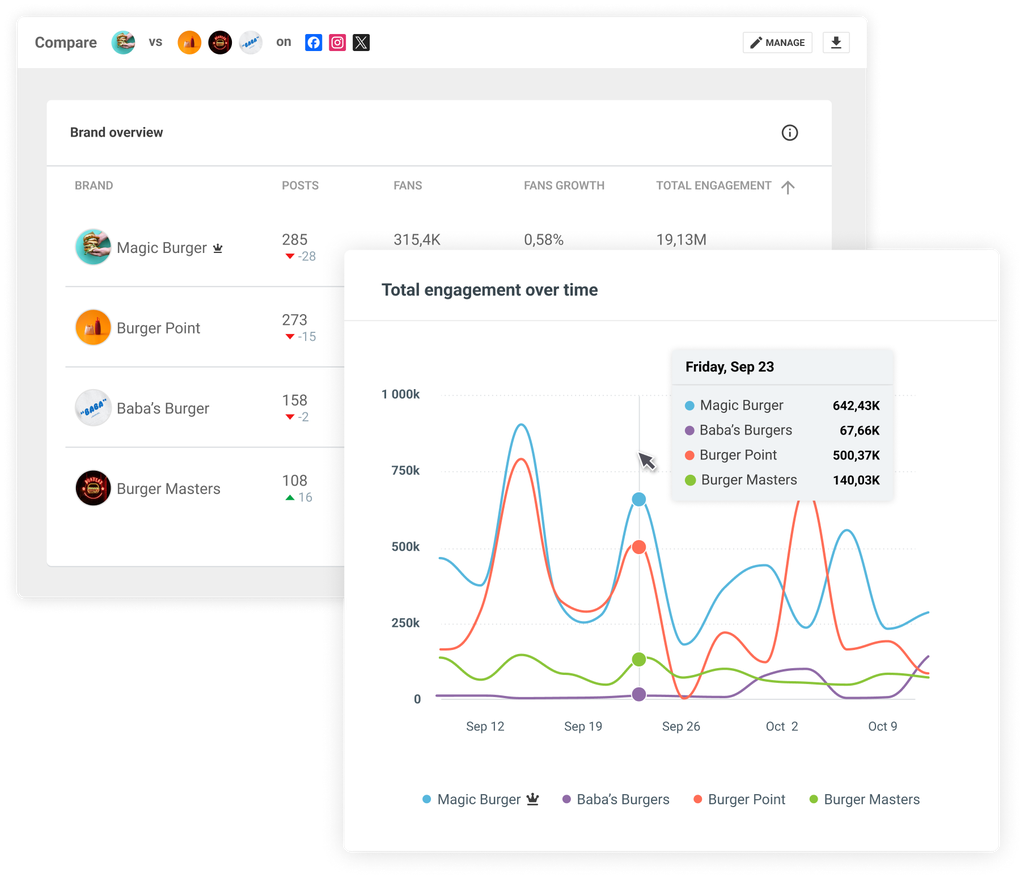
Task: Toggle Burger Masters series in chart legend
Action: [871, 800]
